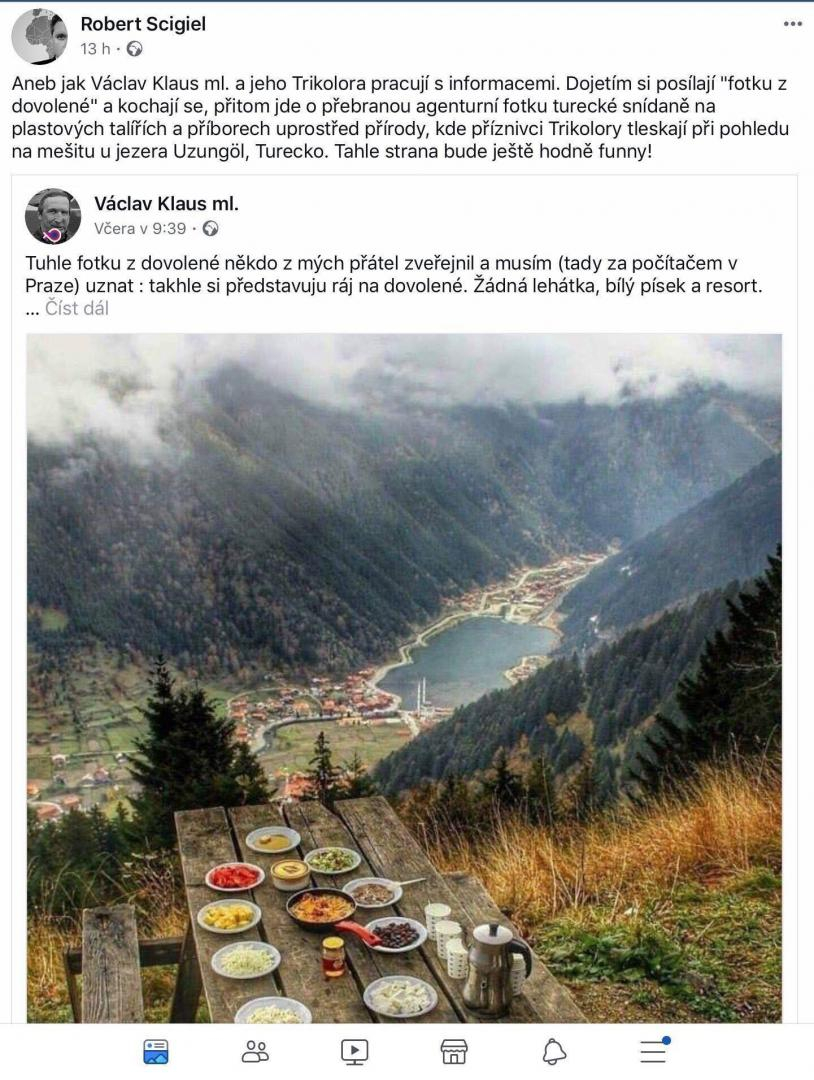Click the Včera v 9:39 timestamp
The width and height of the screenshot is (814, 1080).
point(140,229)
